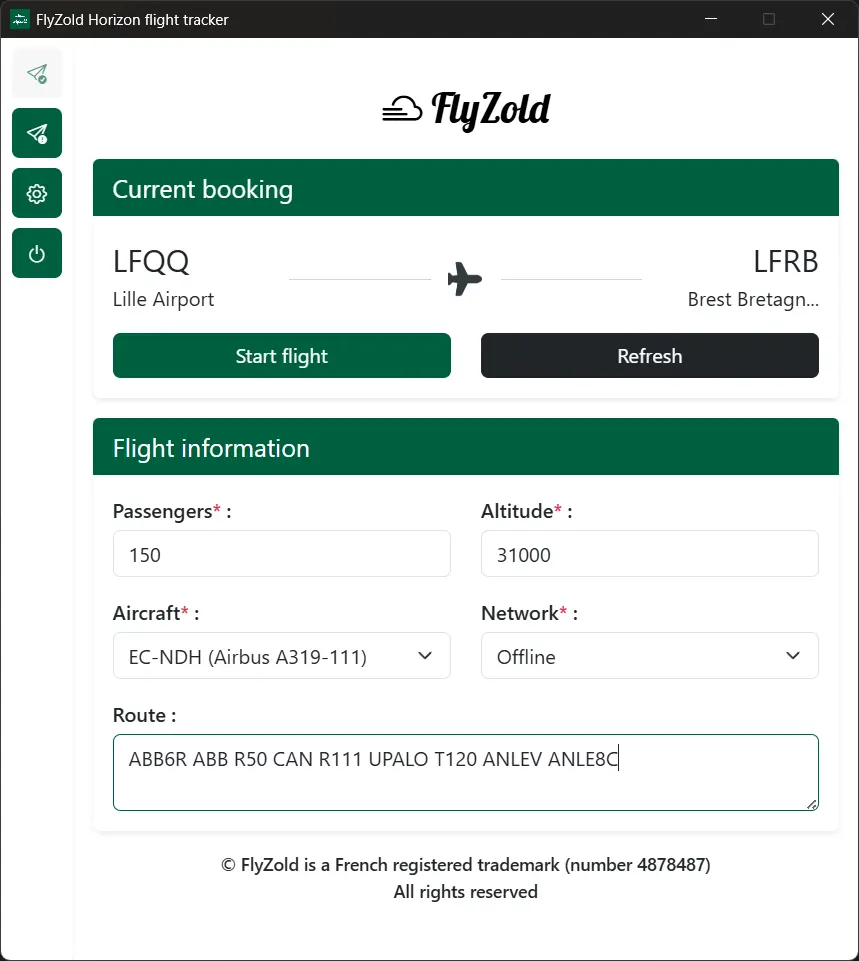Open the Network dropdown showing Offline
This screenshot has height=961, width=859.
(x=649, y=656)
